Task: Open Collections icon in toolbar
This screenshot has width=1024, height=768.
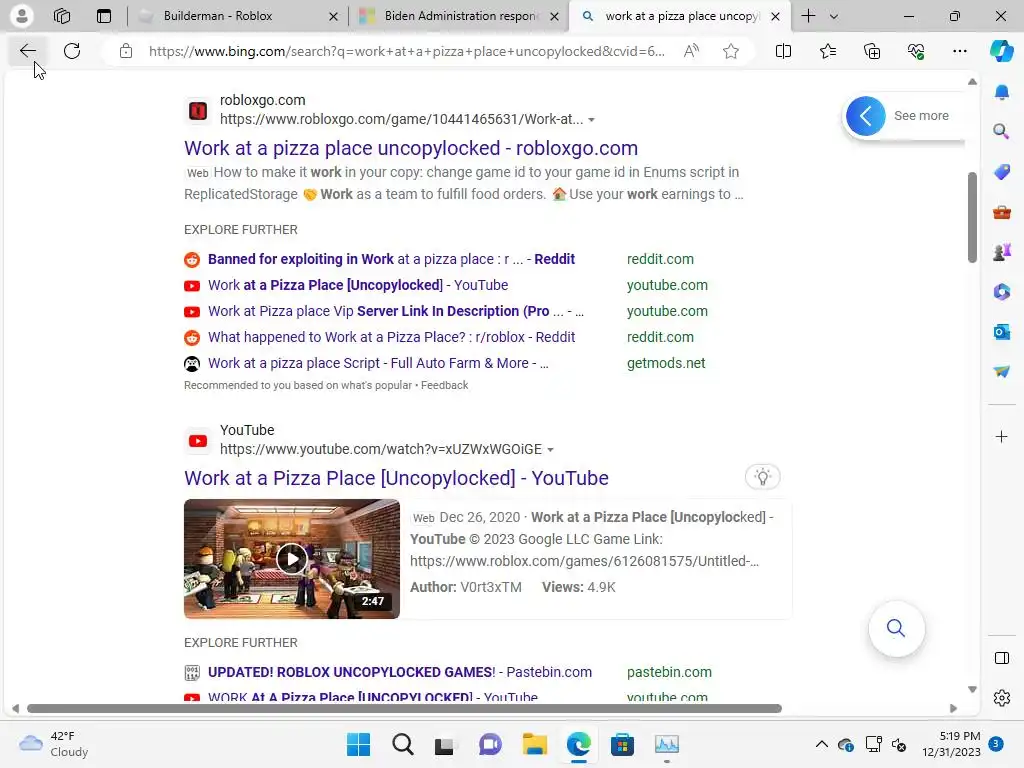Action: (872, 51)
